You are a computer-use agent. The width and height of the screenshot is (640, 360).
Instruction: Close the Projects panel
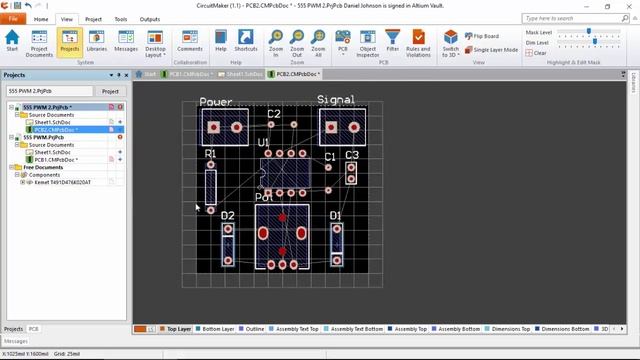pos(127,75)
